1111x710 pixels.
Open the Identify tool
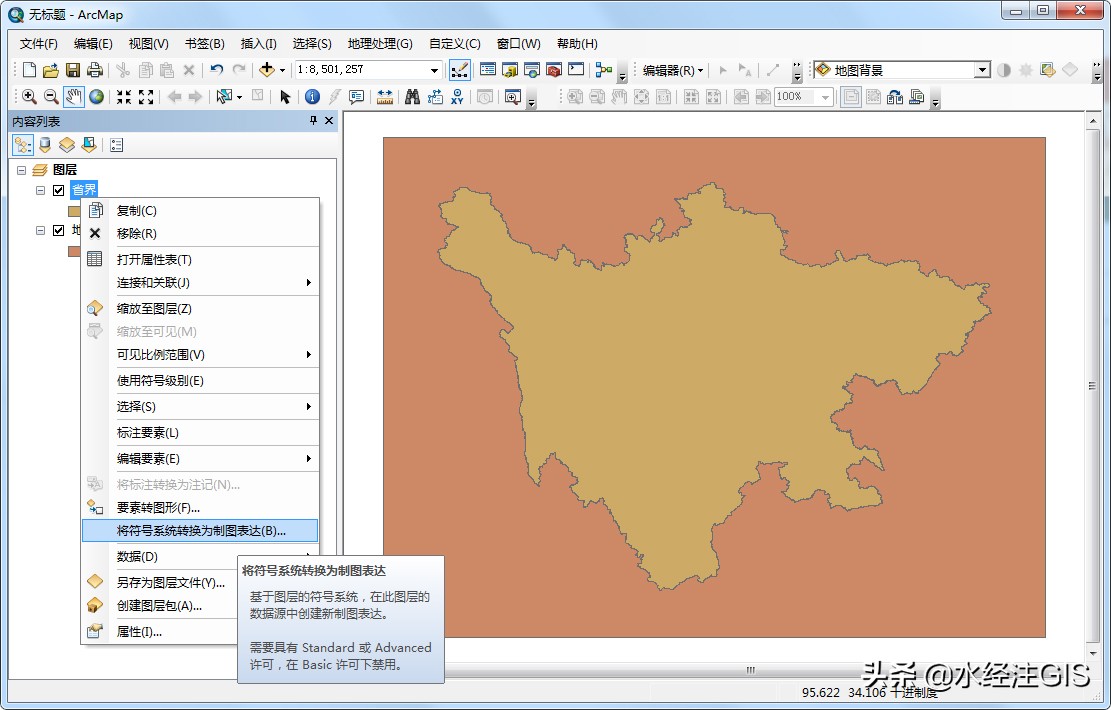312,96
